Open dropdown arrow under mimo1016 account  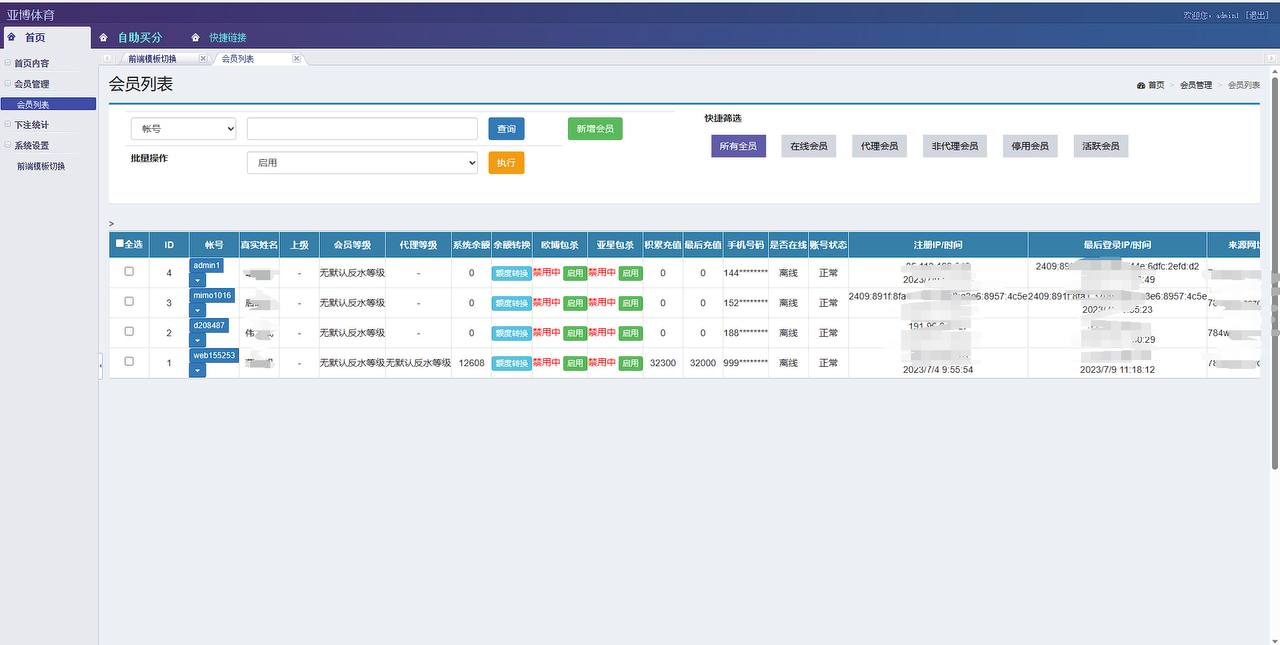pos(197,311)
